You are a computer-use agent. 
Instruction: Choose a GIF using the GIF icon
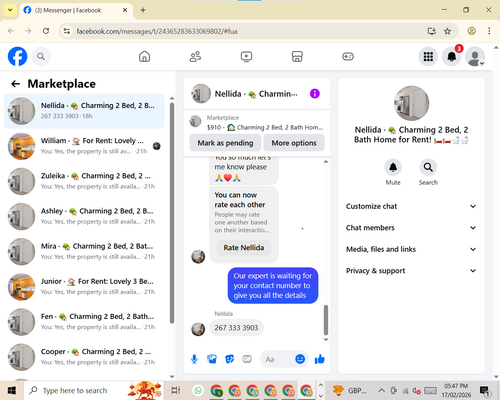(x=247, y=359)
